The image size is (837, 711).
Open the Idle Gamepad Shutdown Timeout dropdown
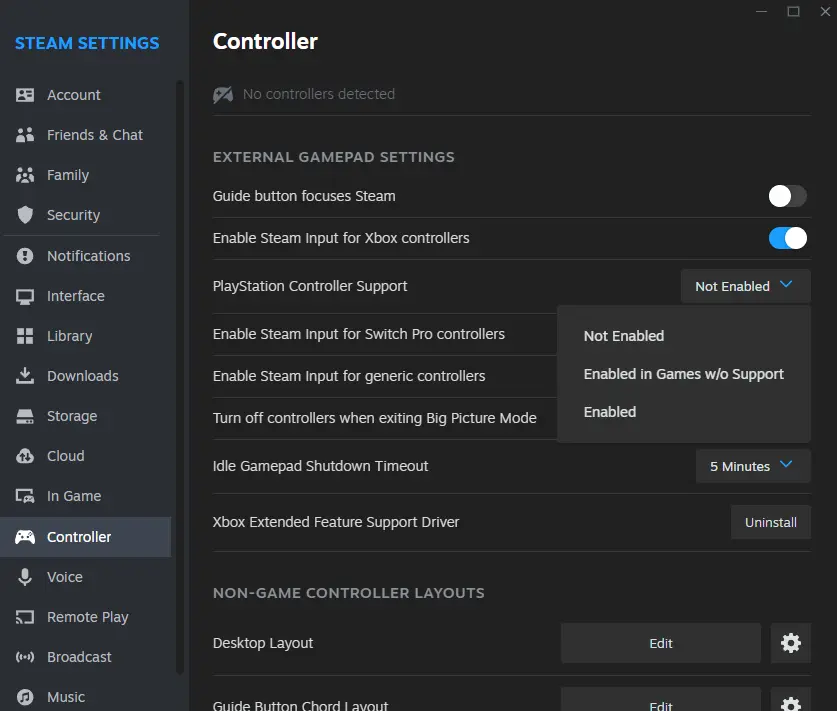[753, 467]
